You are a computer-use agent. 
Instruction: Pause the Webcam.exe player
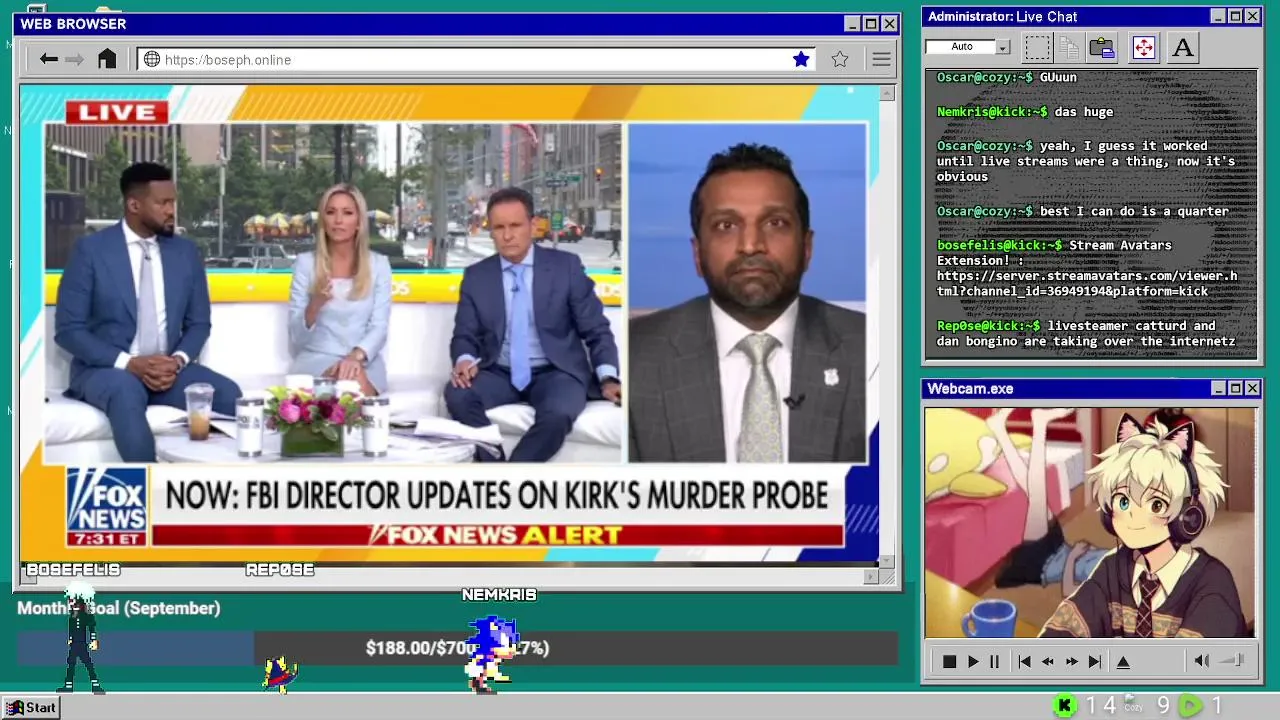[994, 661]
